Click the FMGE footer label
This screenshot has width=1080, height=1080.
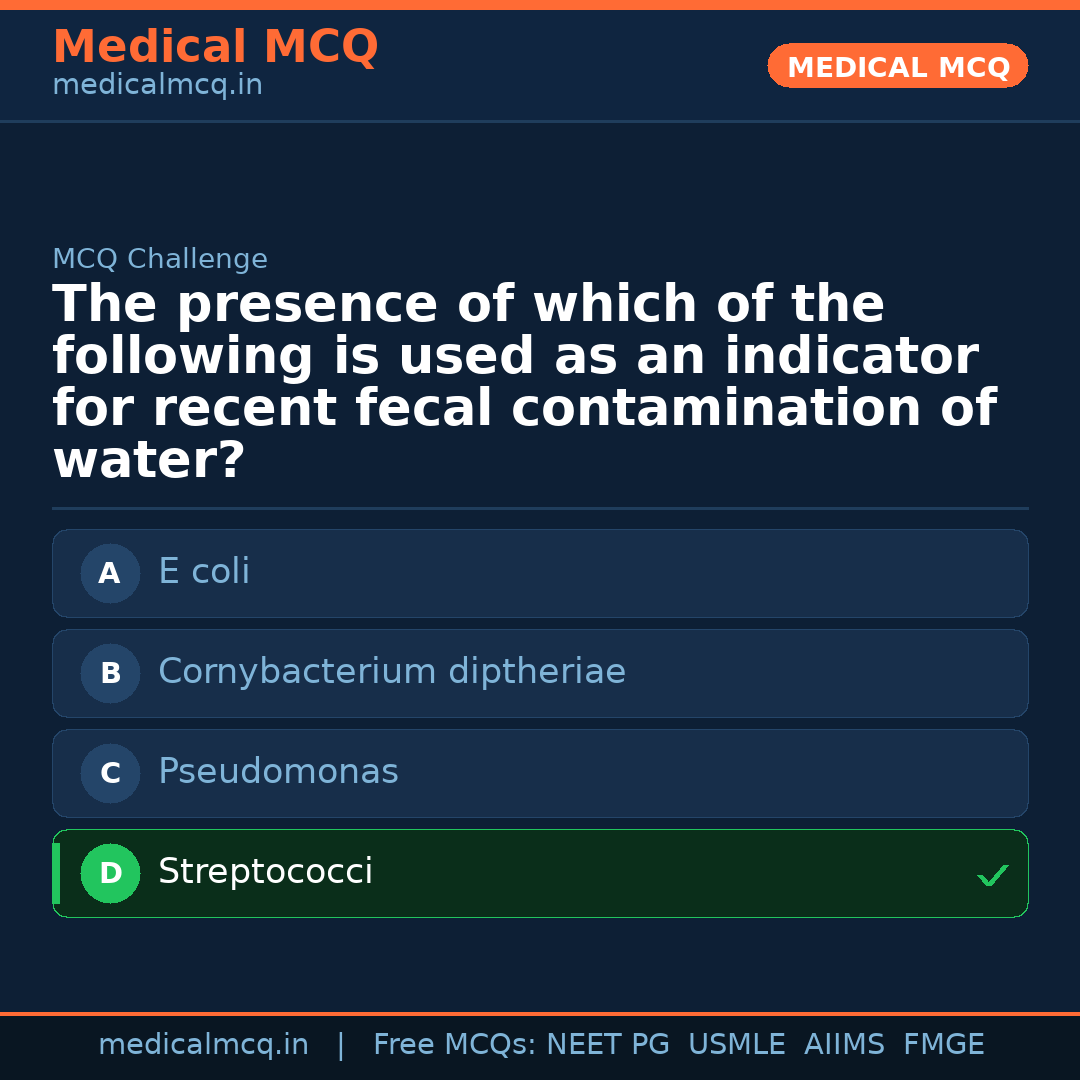(943, 1045)
